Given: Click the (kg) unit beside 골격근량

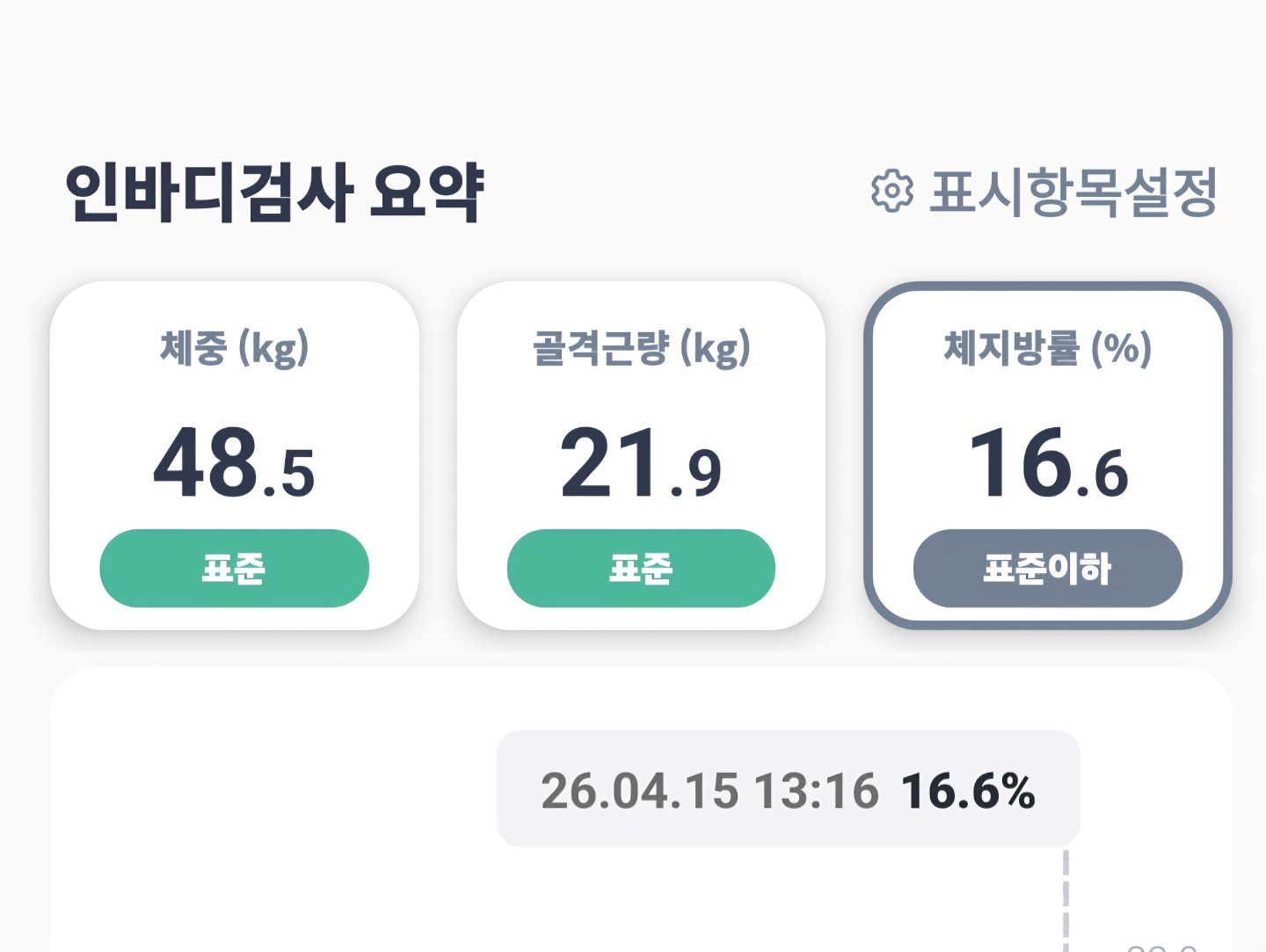Looking at the screenshot, I should pos(715,348).
